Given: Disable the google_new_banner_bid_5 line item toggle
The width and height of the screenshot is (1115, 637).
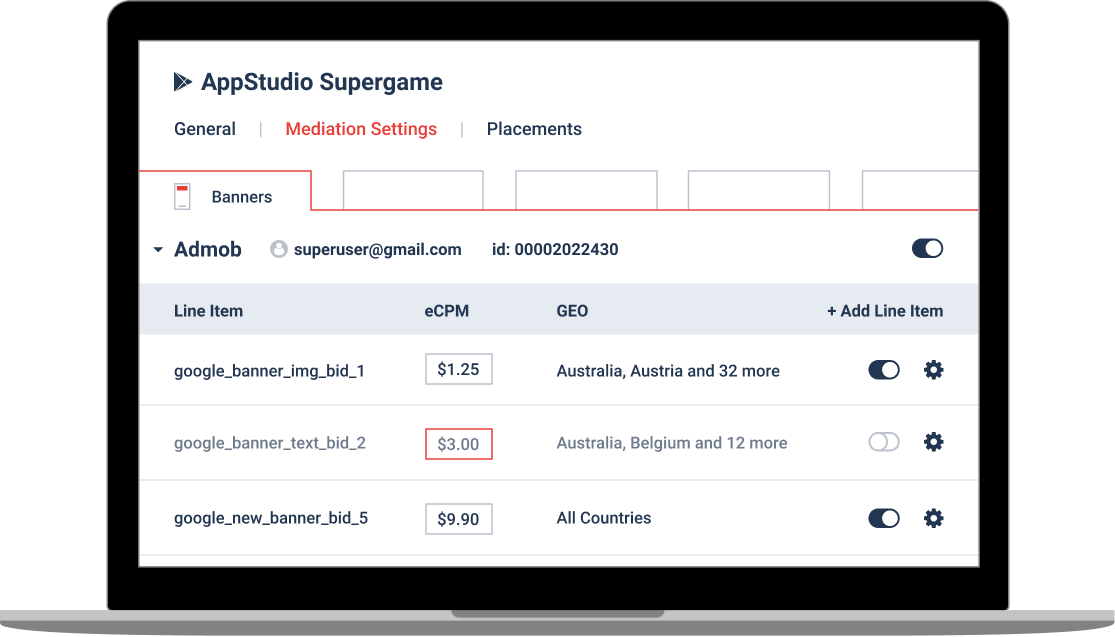Looking at the screenshot, I should point(884,518).
